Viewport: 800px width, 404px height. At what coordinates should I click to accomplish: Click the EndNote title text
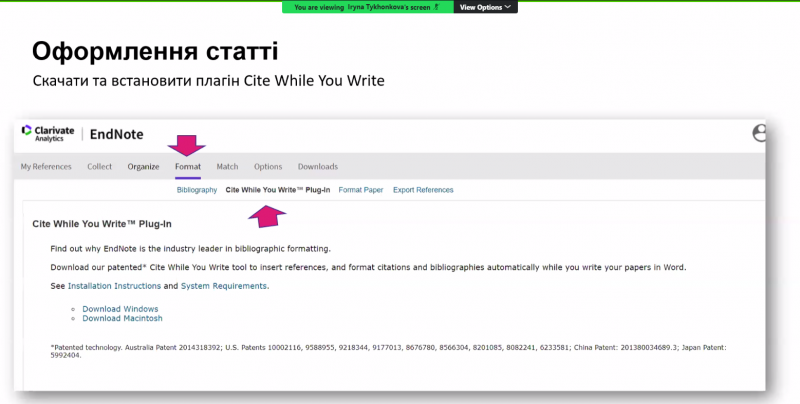point(116,134)
